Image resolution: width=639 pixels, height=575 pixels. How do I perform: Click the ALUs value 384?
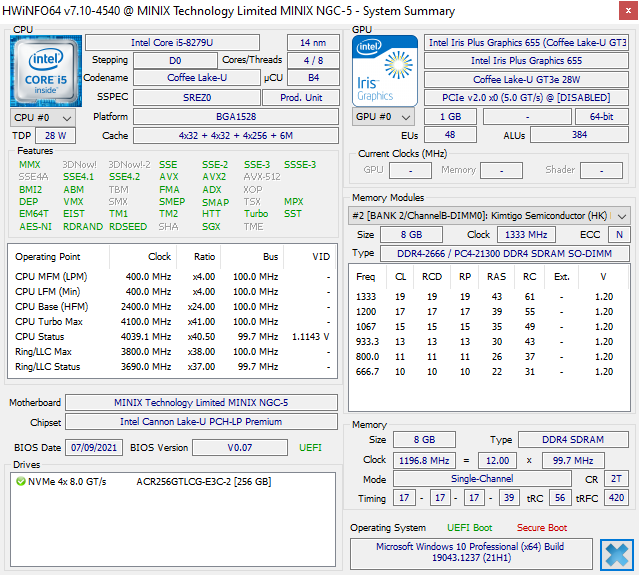click(x=579, y=134)
